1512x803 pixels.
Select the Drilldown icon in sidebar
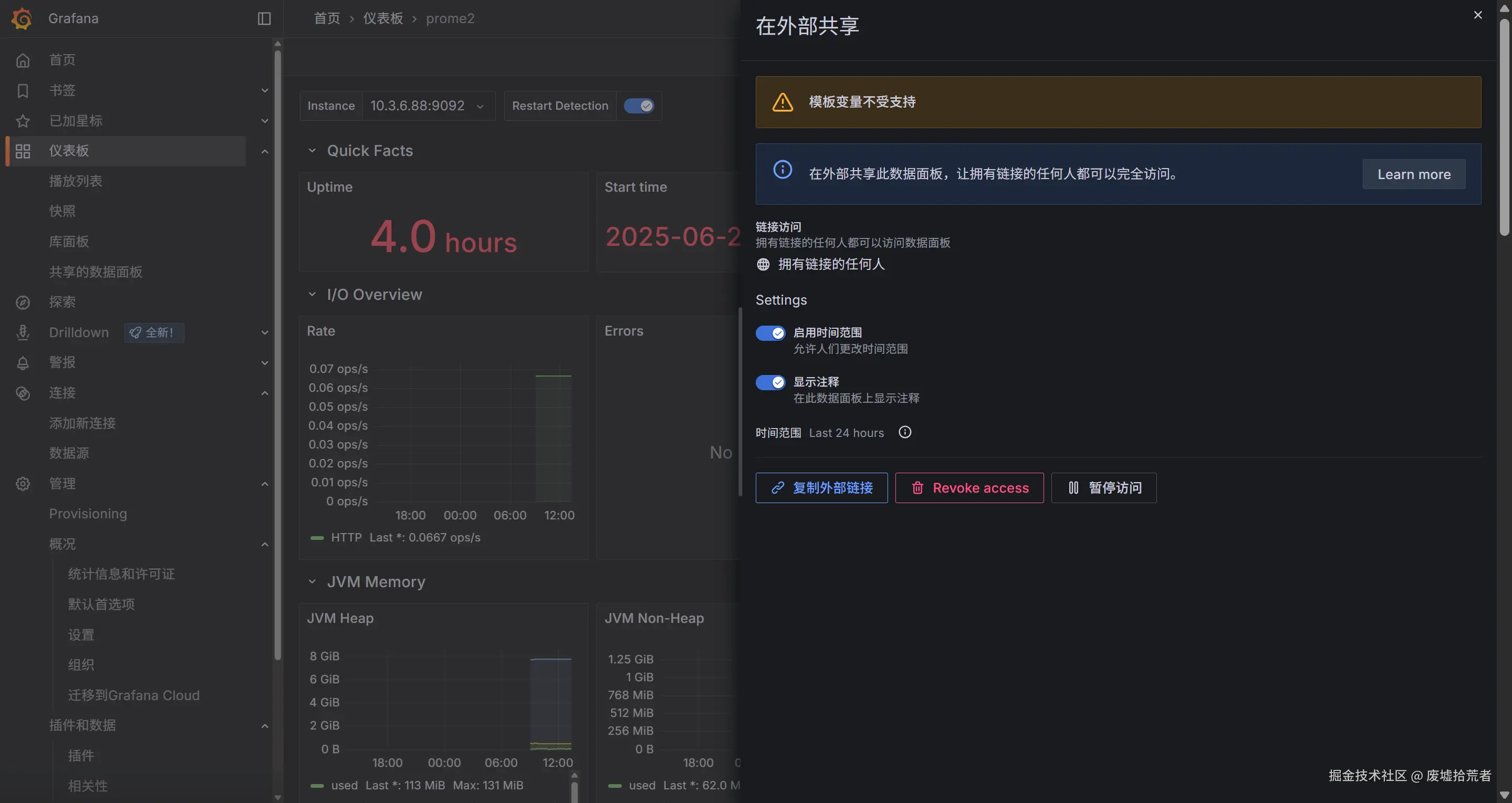[x=22, y=332]
